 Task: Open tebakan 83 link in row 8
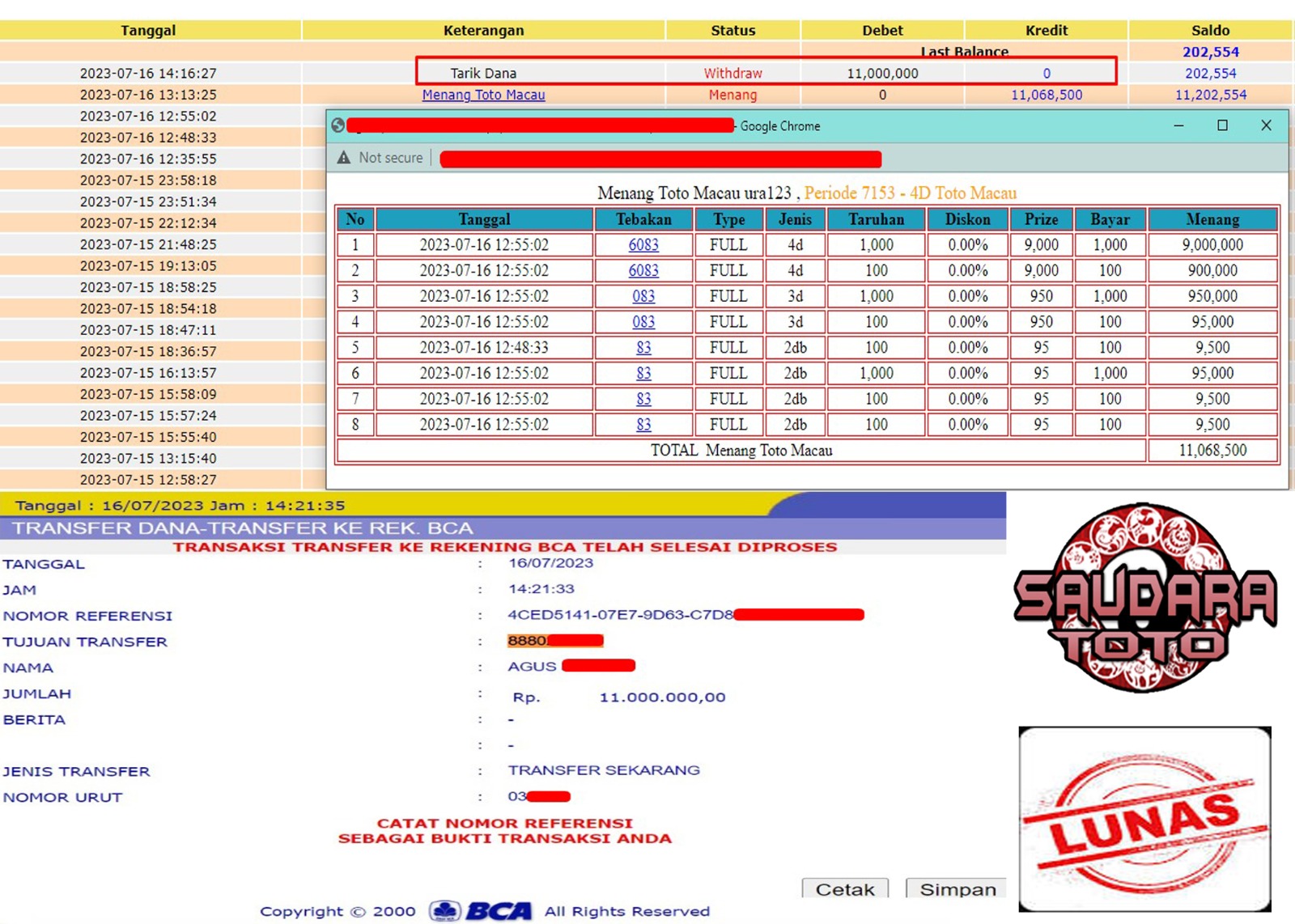point(643,425)
